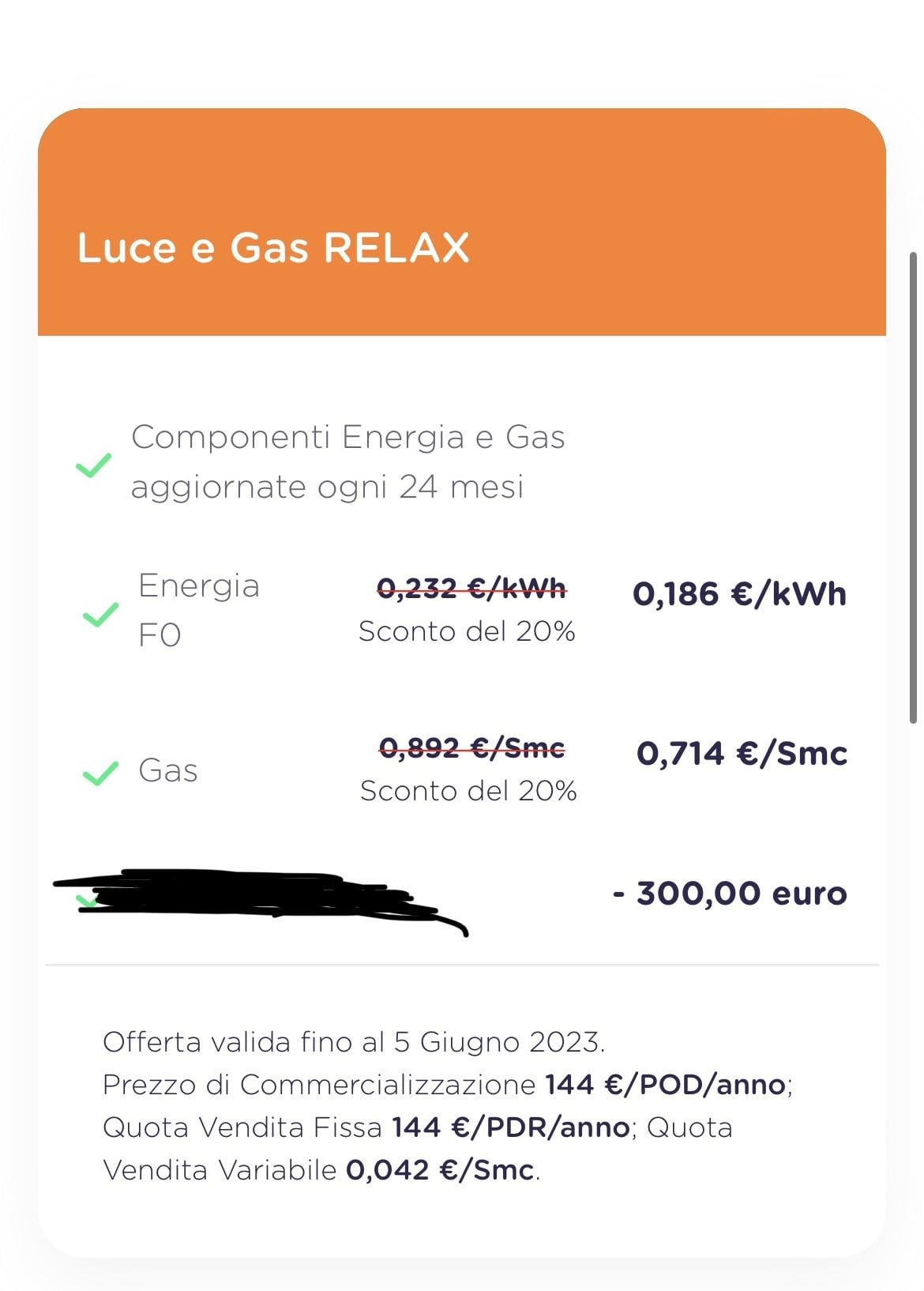Click the crossed-out 0,232 €/kWh price

471,588
